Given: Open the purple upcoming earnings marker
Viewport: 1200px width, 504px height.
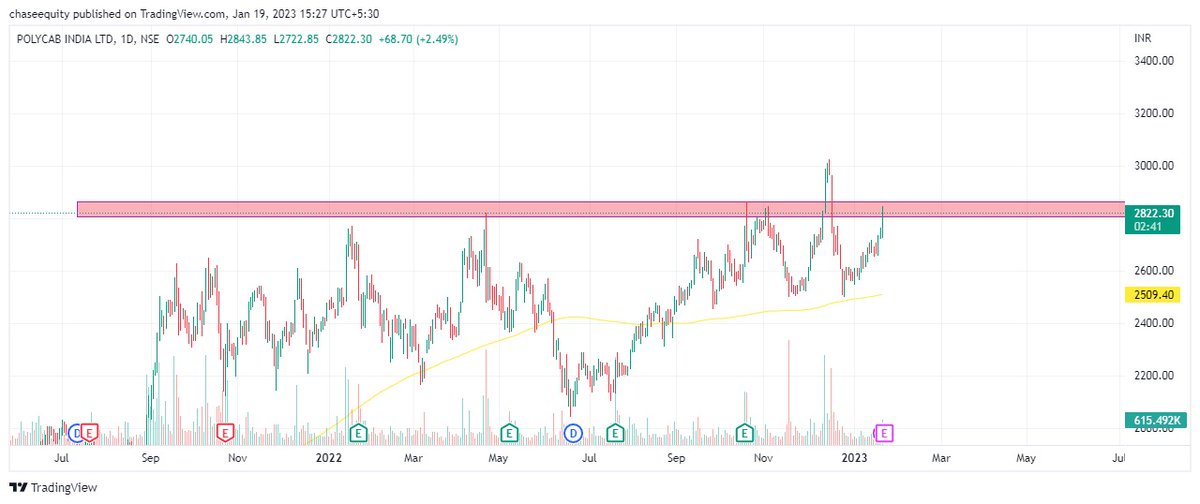Looking at the screenshot, I should 884,433.
